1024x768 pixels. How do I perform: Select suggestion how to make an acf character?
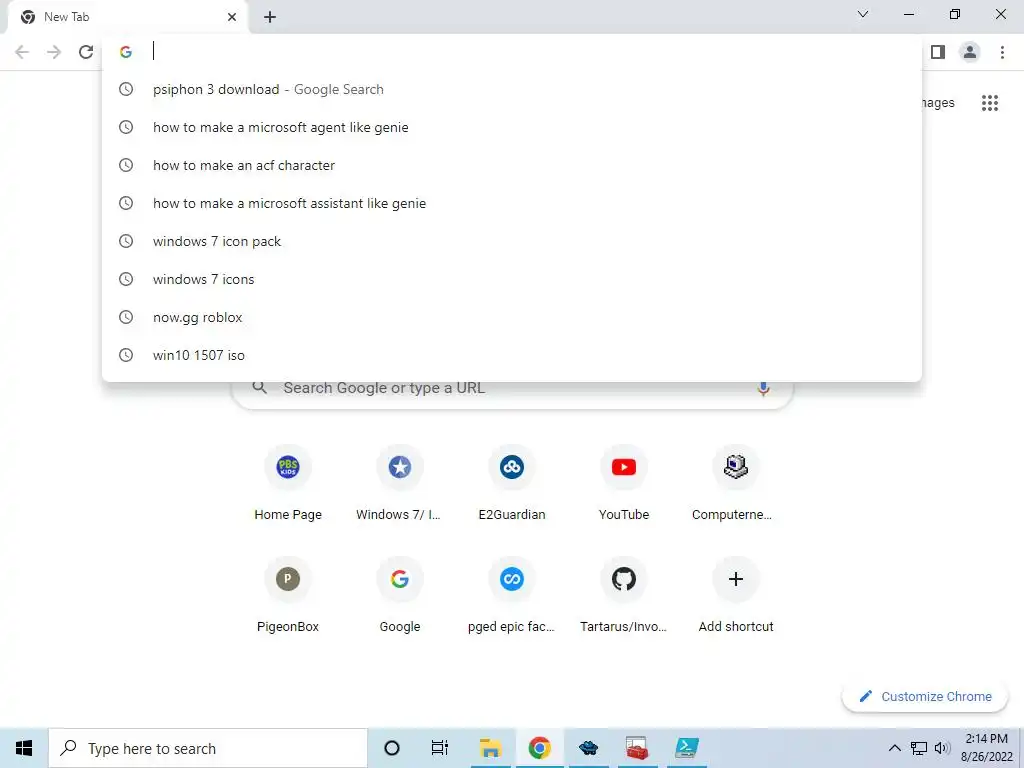tap(512, 165)
